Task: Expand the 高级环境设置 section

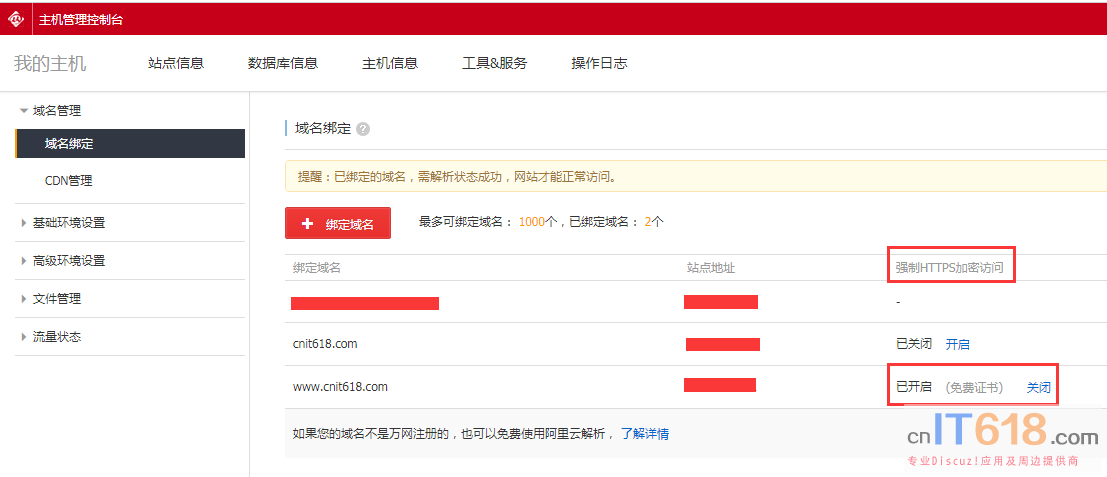Action: [68, 261]
